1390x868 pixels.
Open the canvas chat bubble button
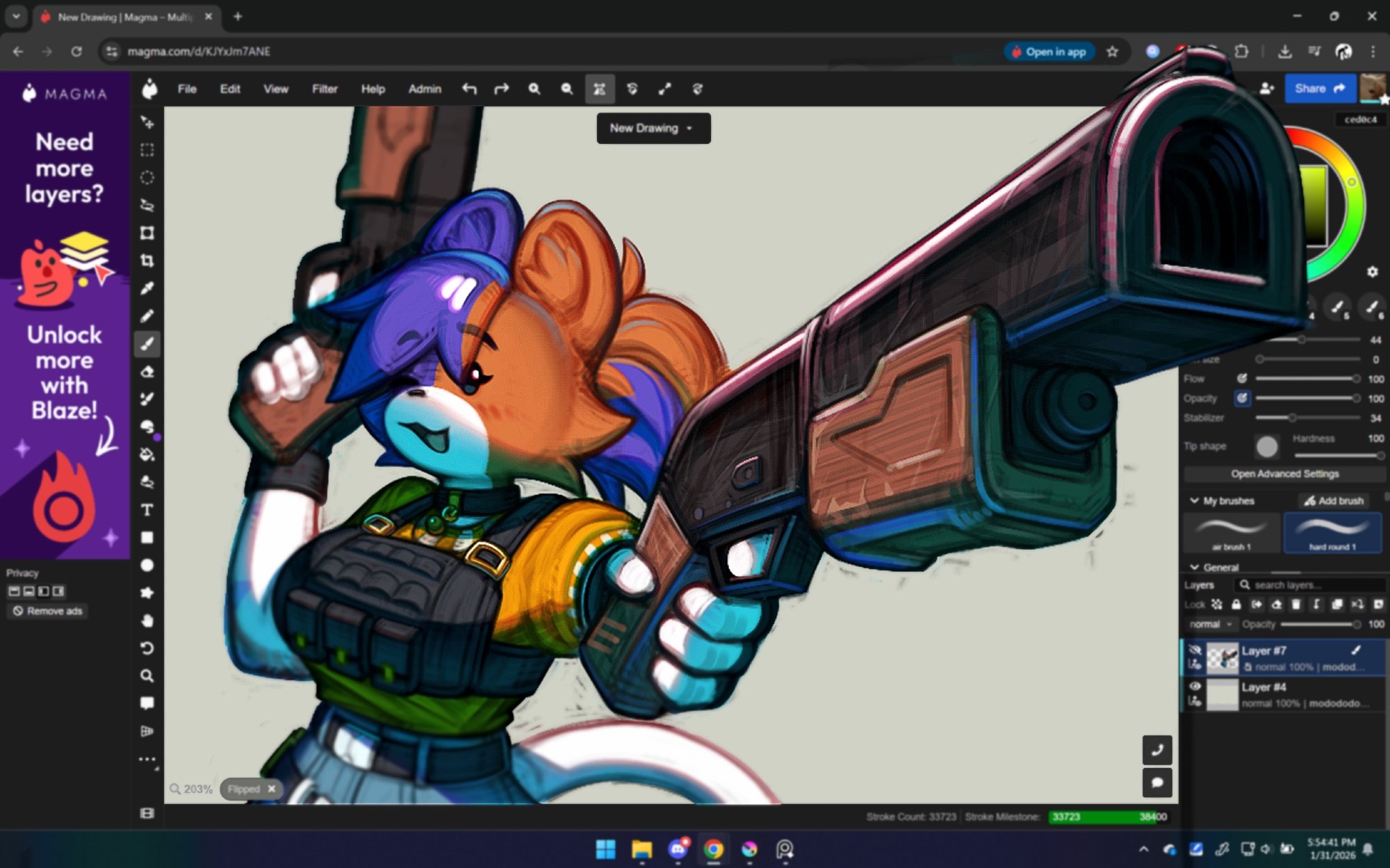1157,783
